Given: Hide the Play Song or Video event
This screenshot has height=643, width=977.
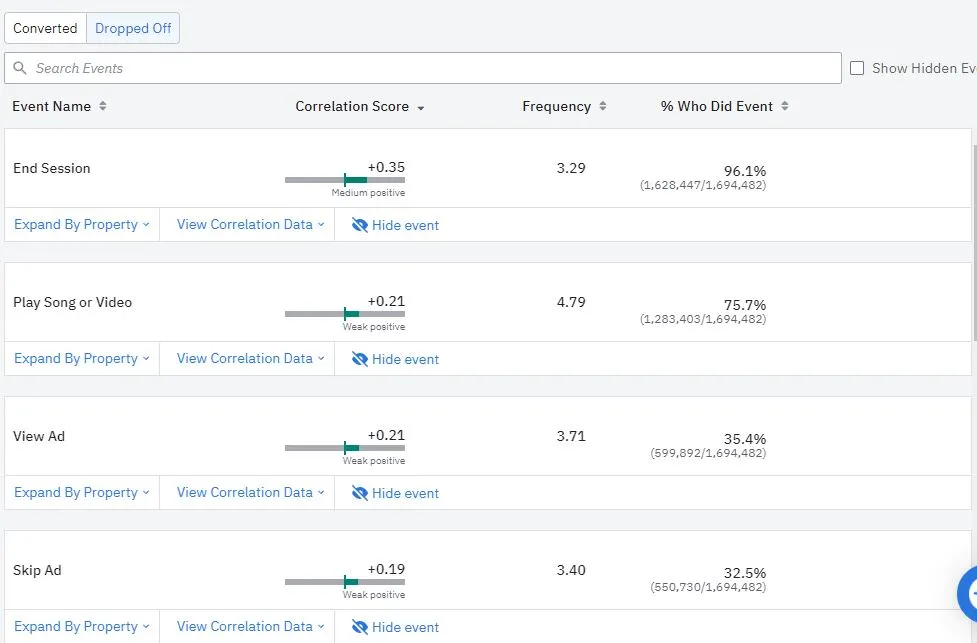Looking at the screenshot, I should click(x=395, y=359).
